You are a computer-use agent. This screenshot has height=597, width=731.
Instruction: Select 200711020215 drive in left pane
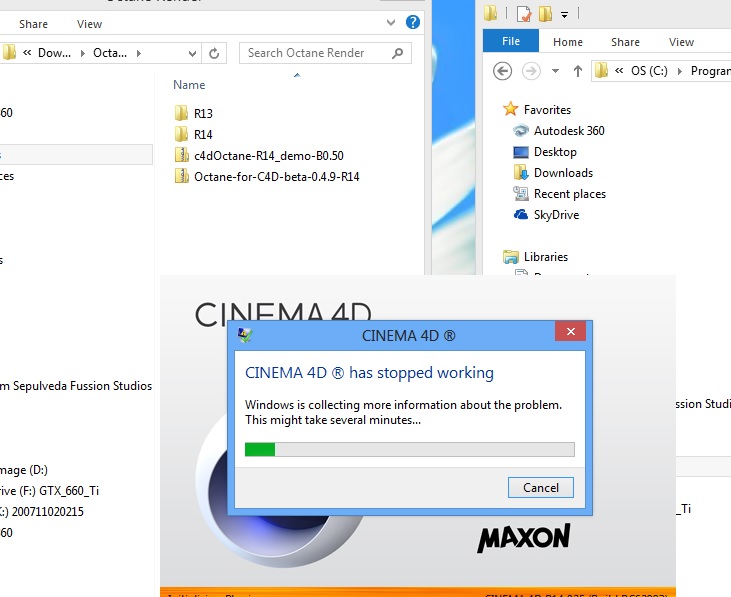[x=42, y=512]
